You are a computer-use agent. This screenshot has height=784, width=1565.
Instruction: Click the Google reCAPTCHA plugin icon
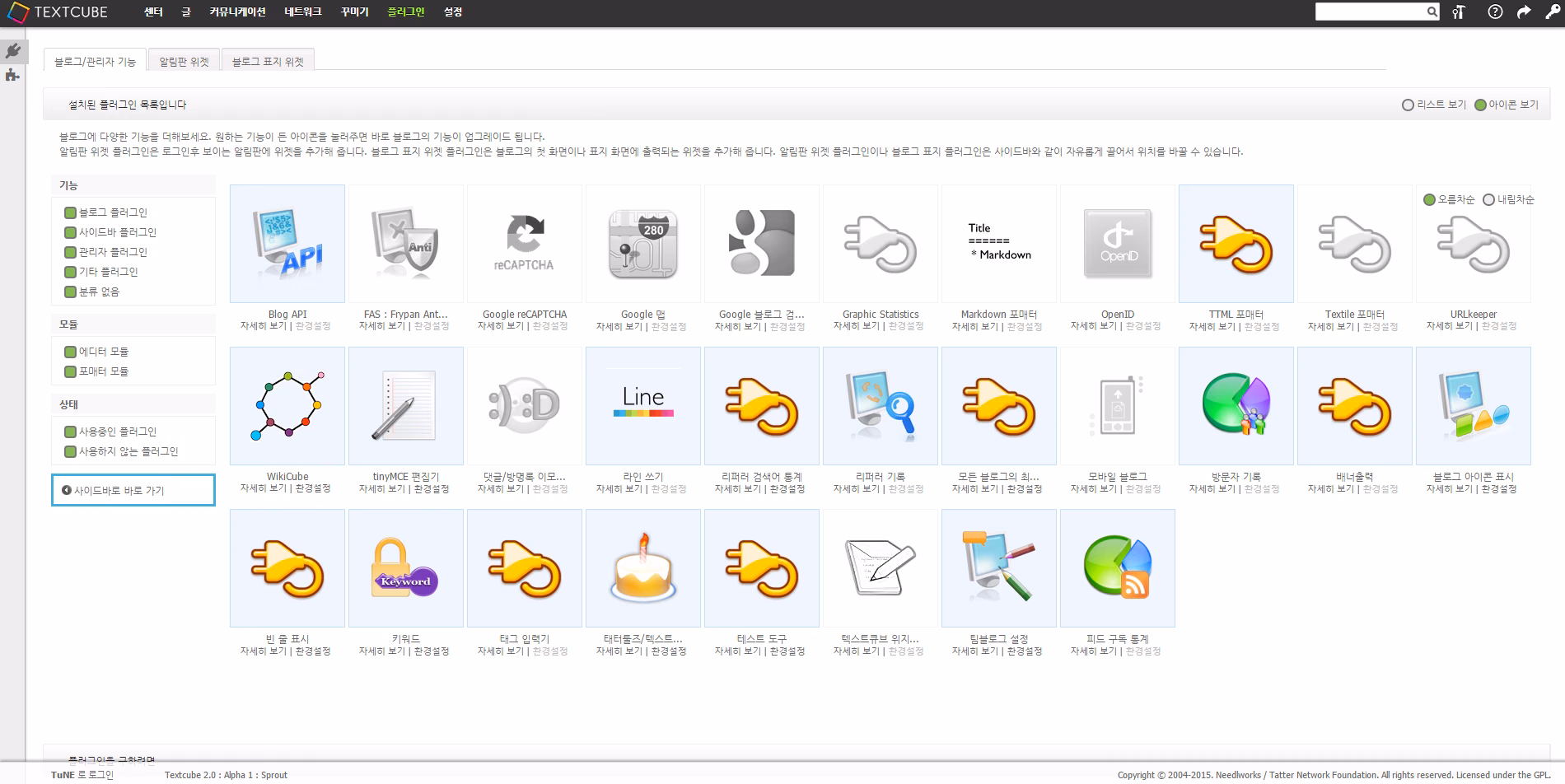coord(525,244)
